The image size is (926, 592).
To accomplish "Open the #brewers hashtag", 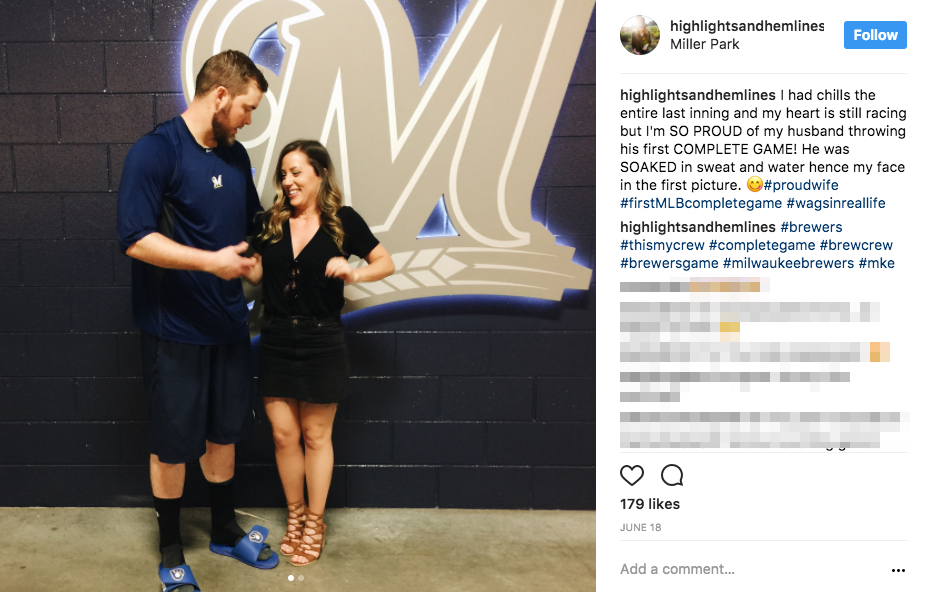I will point(811,227).
